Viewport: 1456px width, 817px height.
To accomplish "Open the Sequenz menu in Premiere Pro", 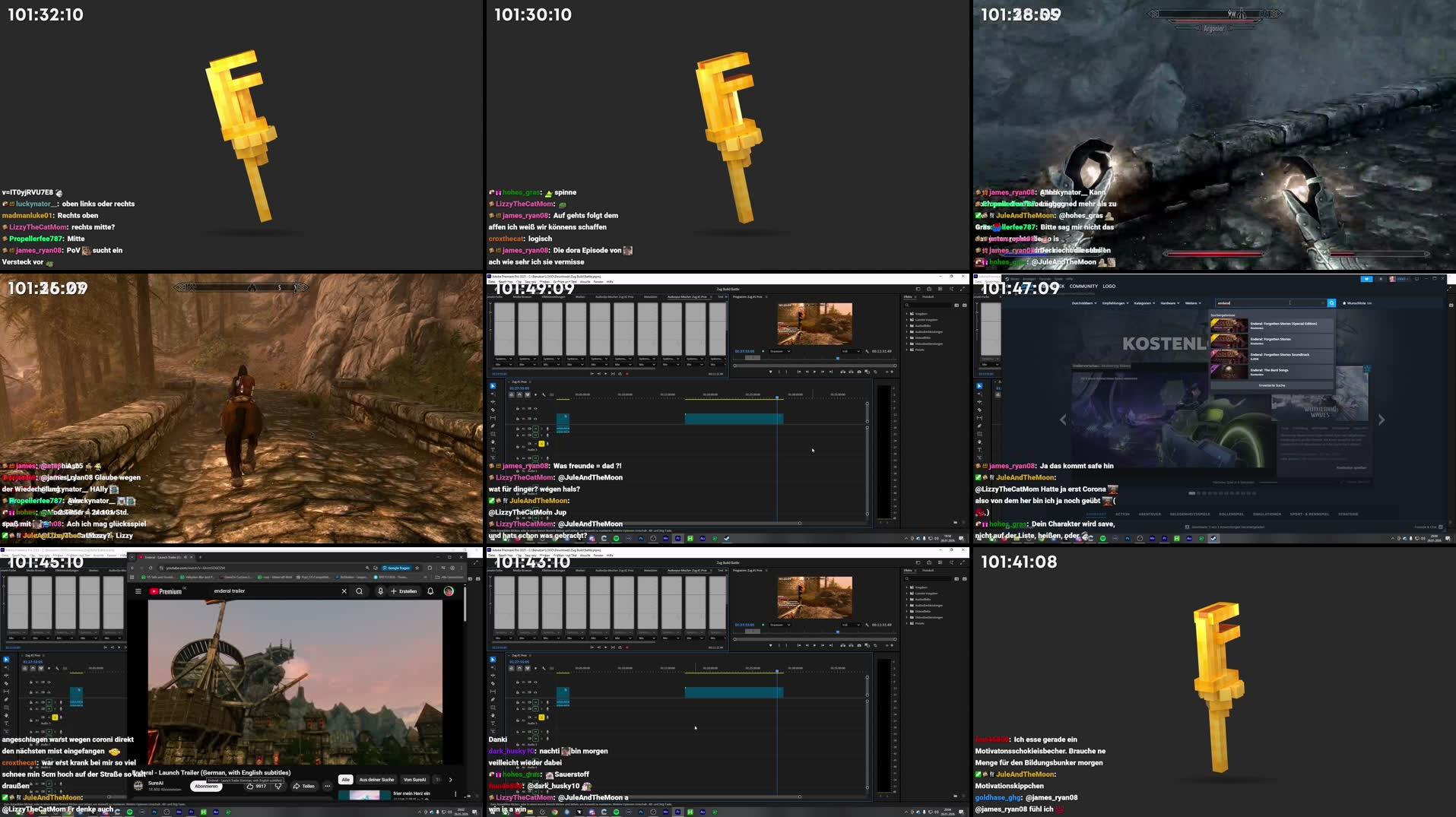I will (x=531, y=281).
